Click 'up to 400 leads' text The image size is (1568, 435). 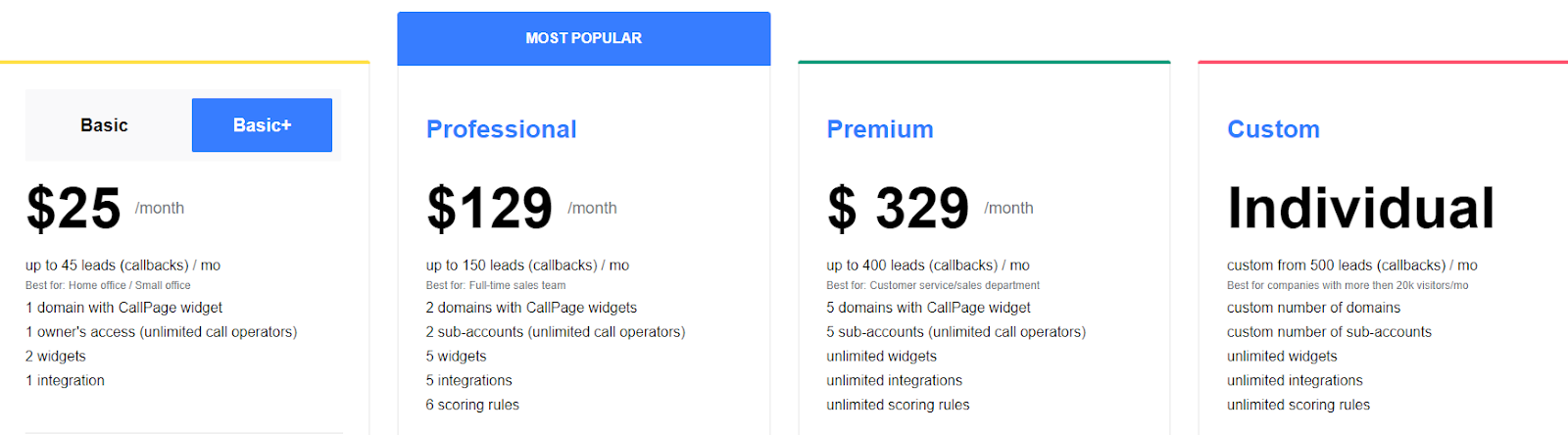pos(927,266)
